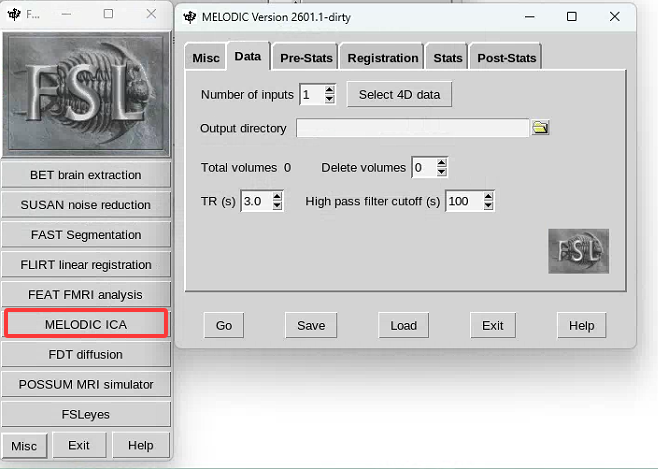The width and height of the screenshot is (658, 469).
Task: Launch FEAT FMRI analysis
Action: [x=86, y=294]
